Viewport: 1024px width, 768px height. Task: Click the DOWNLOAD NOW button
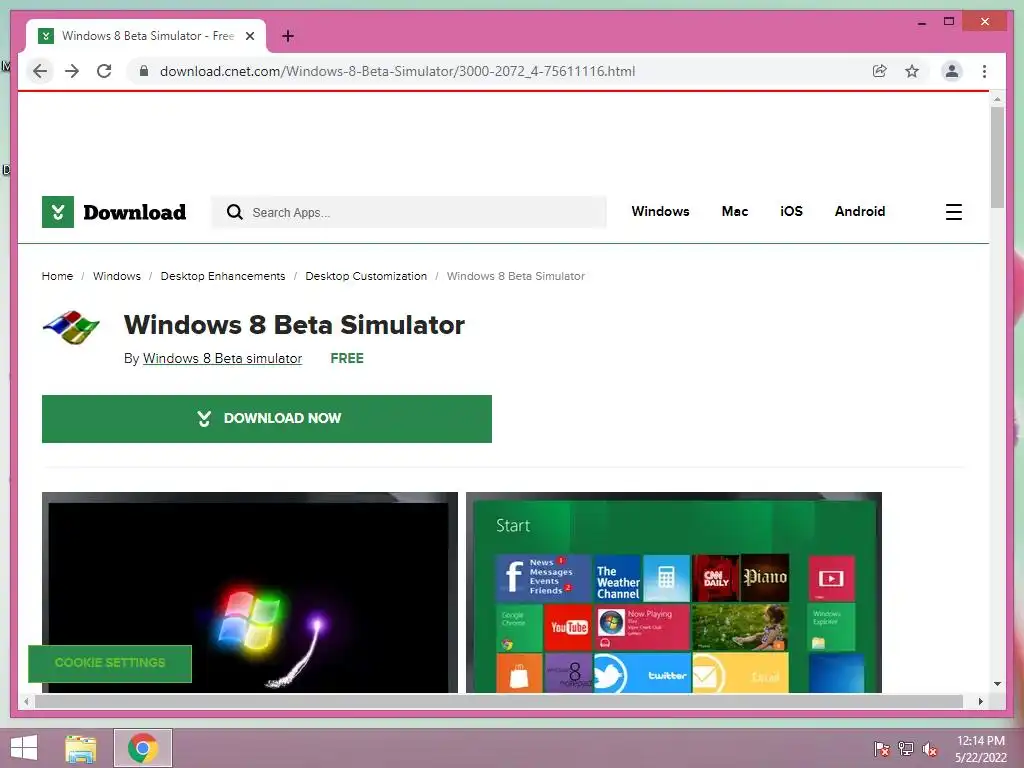point(266,419)
